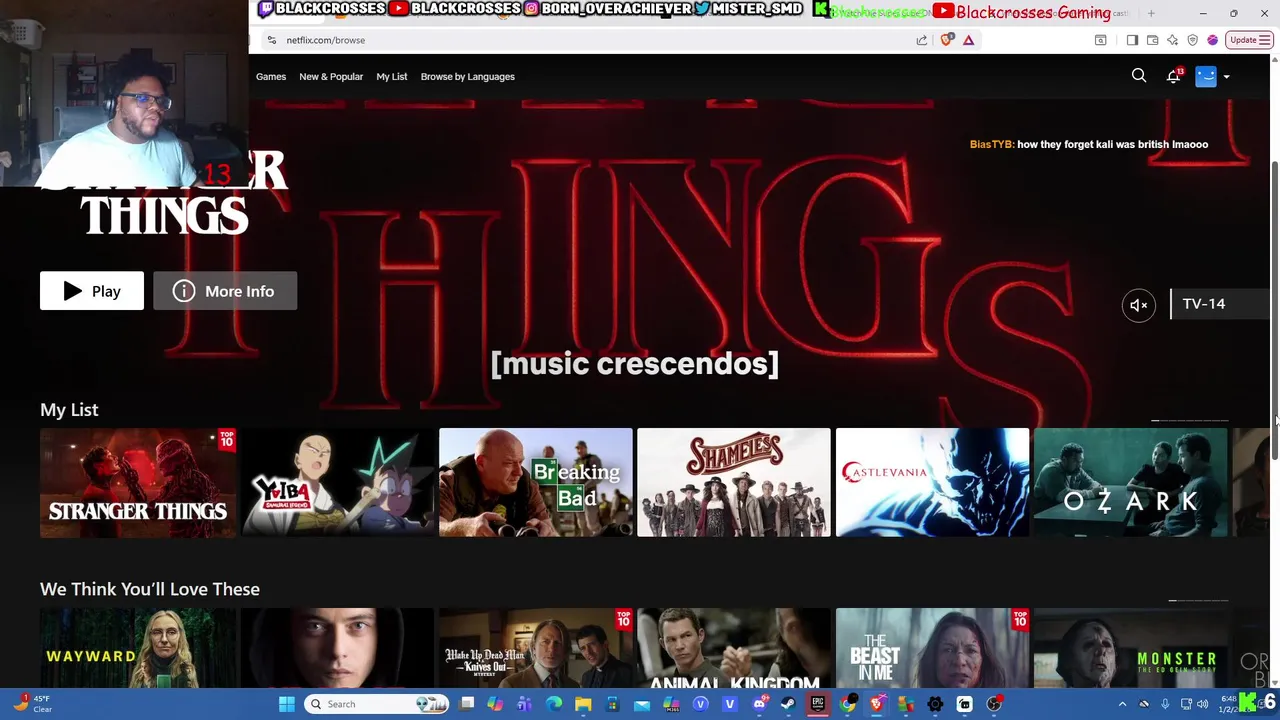Select Monster: The Ed Gein Story thumbnail
The image size is (1280, 720).
pyautogui.click(x=1131, y=648)
